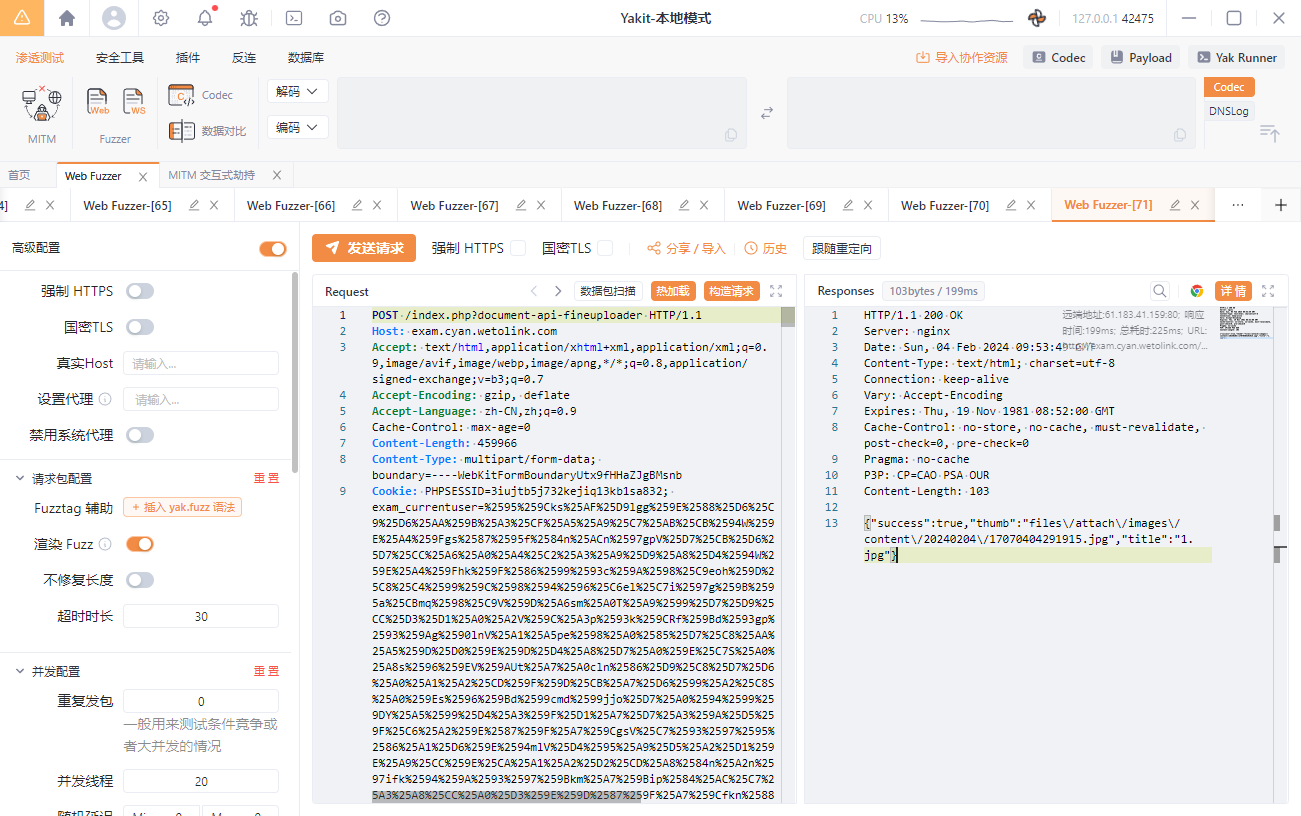Switch to the 首页 tab
This screenshot has width=1301, height=816.
click(x=19, y=175)
